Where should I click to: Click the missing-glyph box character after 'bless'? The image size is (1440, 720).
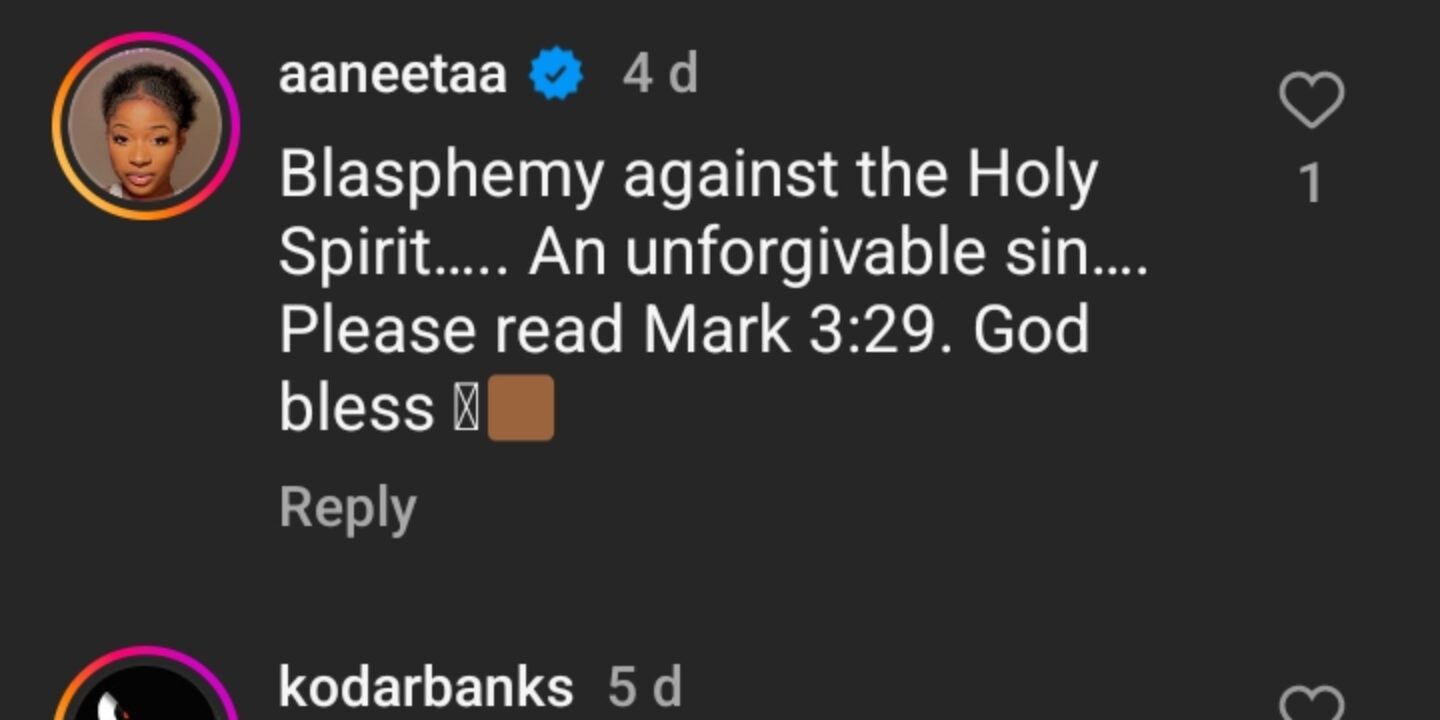(x=466, y=409)
